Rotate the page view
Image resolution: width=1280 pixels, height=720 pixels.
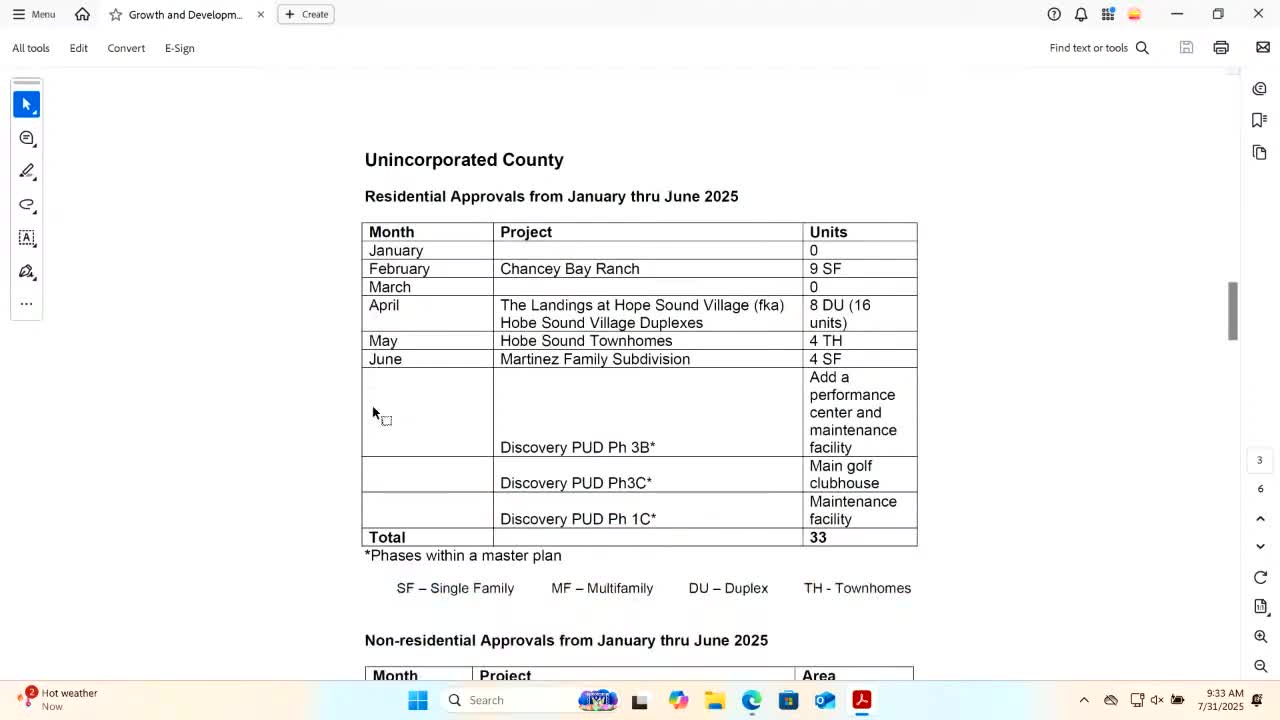pyautogui.click(x=1260, y=578)
